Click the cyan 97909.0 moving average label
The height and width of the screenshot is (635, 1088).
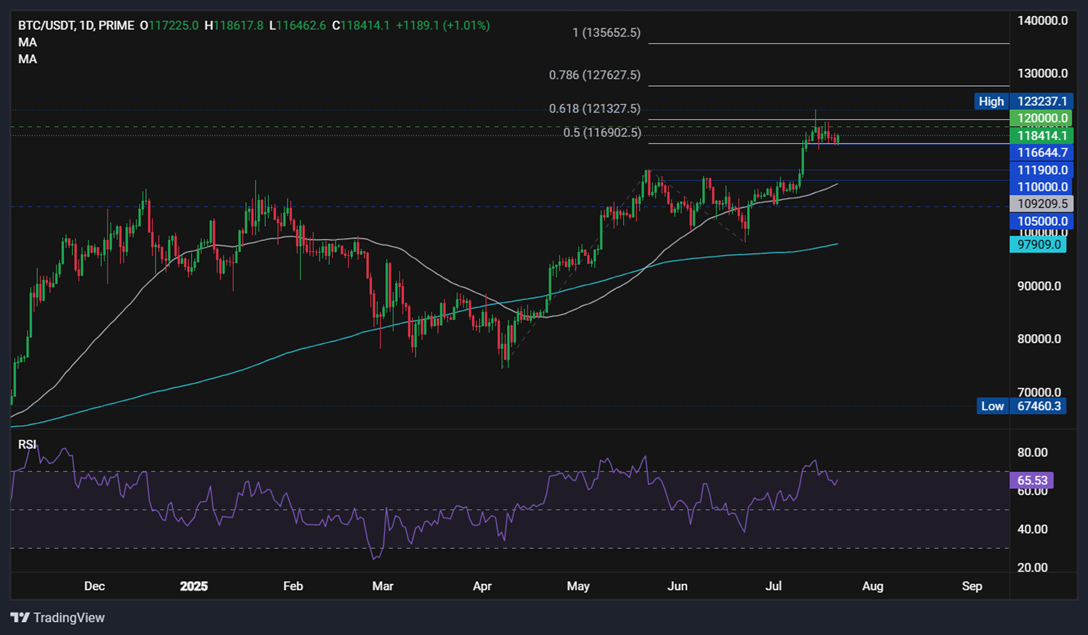pos(1040,243)
